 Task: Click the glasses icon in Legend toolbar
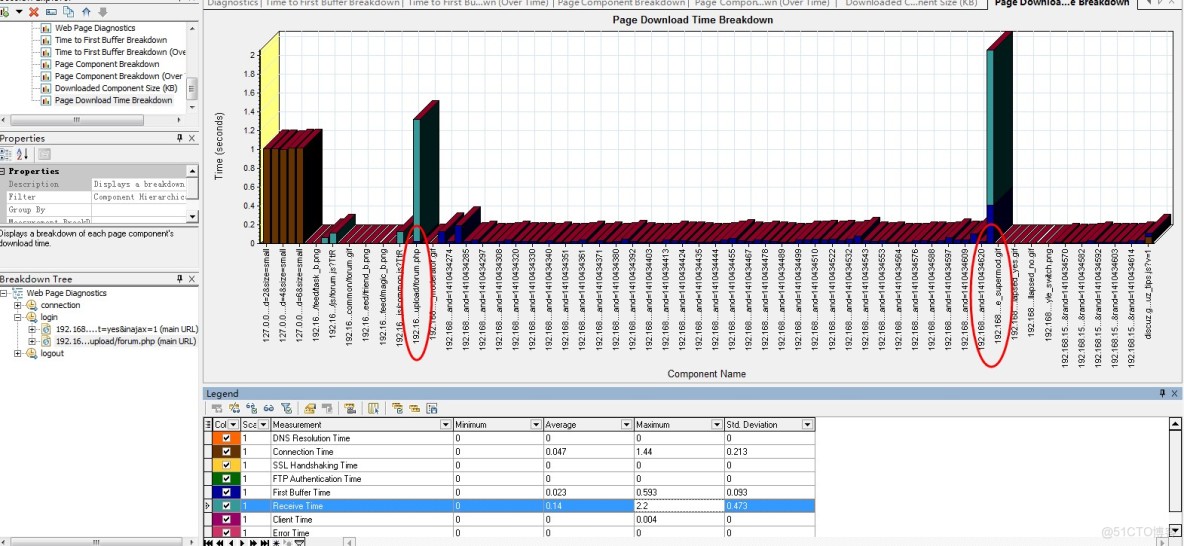(269, 408)
